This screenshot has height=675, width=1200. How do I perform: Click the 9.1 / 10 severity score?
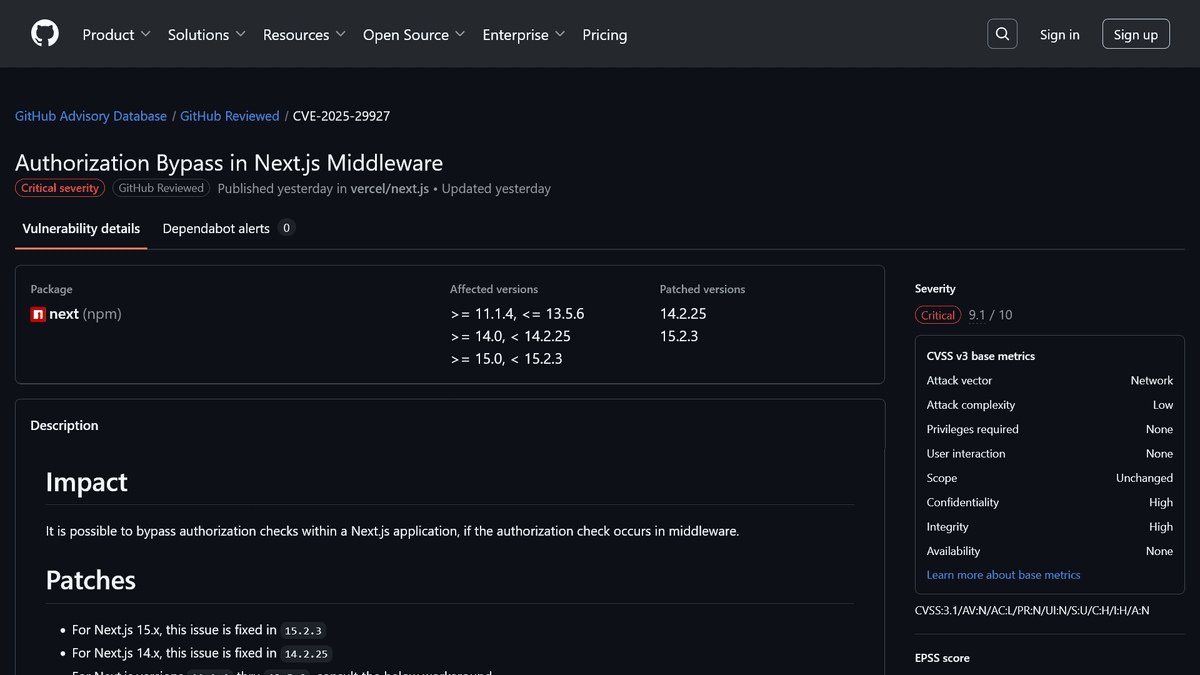(991, 315)
